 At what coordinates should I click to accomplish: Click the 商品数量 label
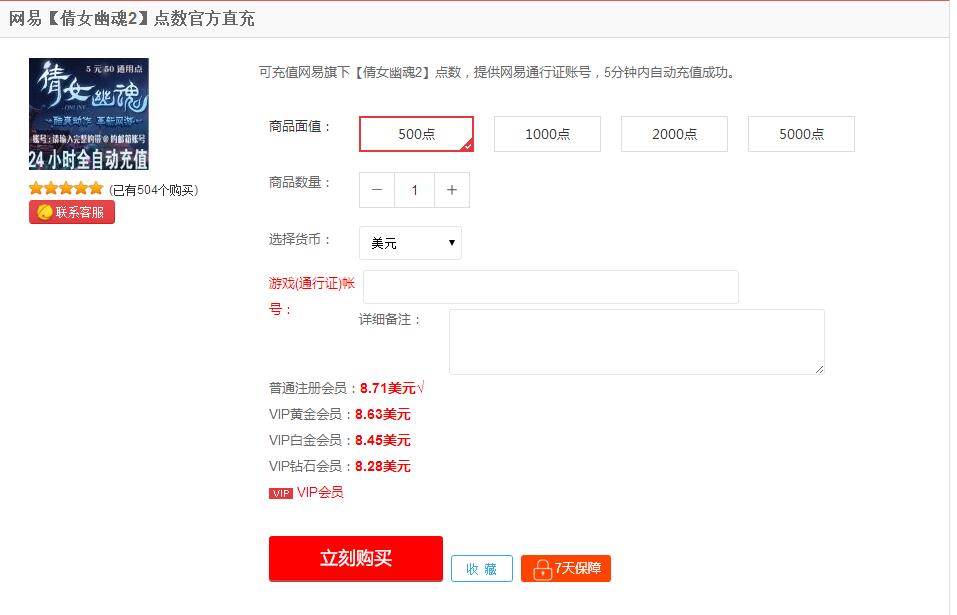click(x=300, y=182)
